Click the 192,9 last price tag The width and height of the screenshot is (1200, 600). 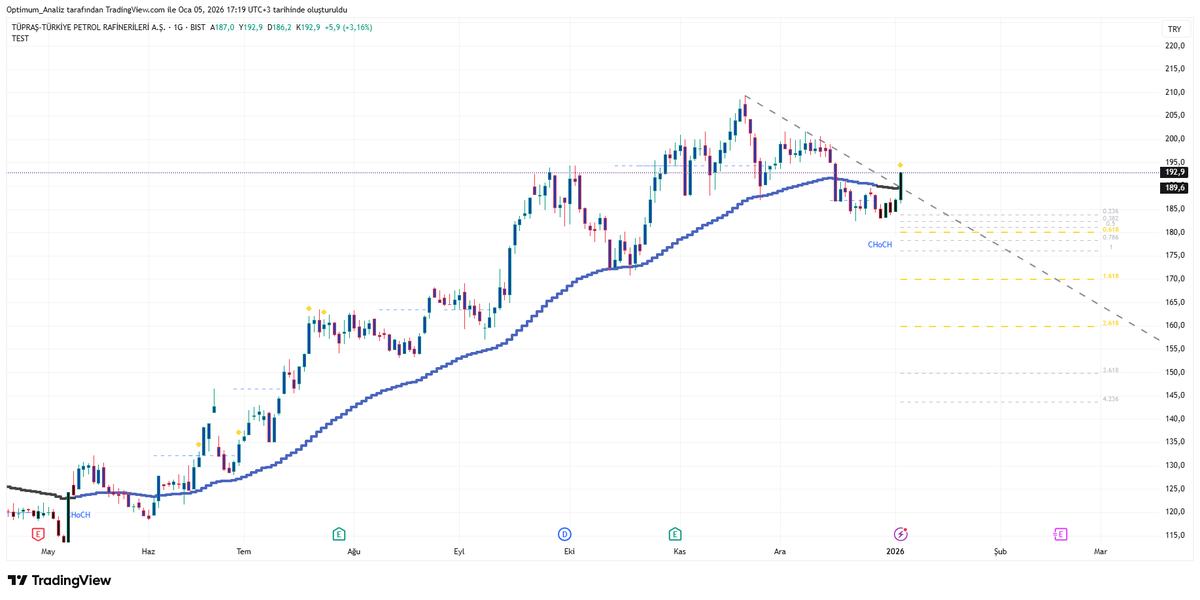click(x=1174, y=172)
